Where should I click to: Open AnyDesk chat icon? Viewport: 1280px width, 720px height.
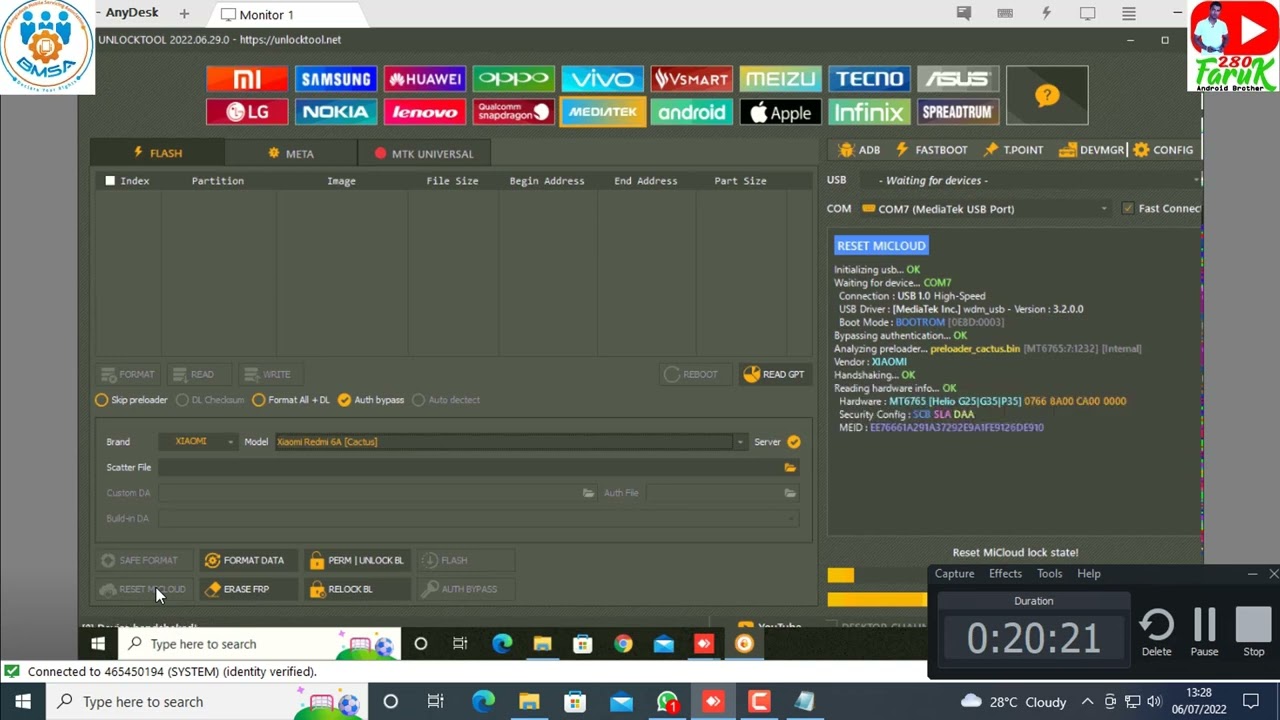pyautogui.click(x=964, y=14)
